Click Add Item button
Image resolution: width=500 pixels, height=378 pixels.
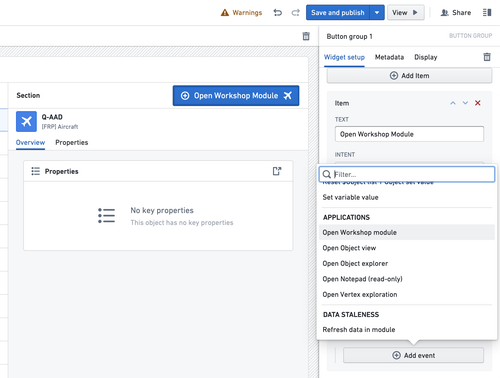pyautogui.click(x=409, y=76)
